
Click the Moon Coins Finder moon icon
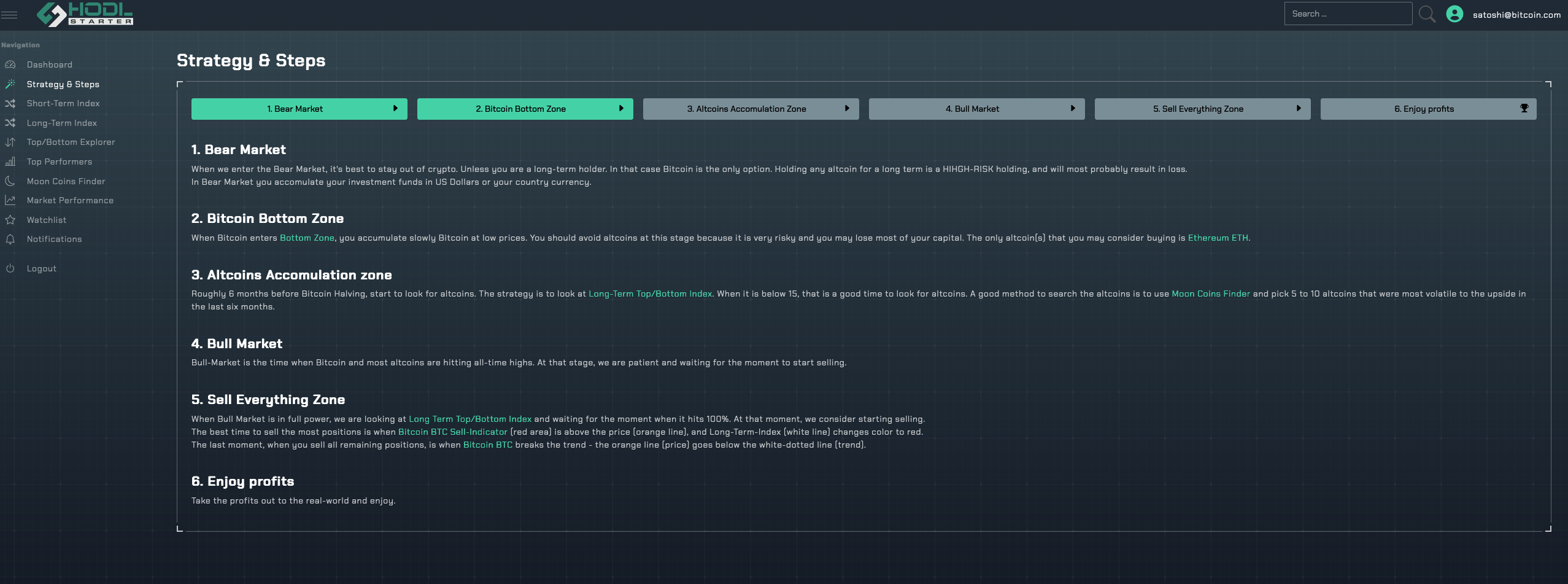[10, 181]
